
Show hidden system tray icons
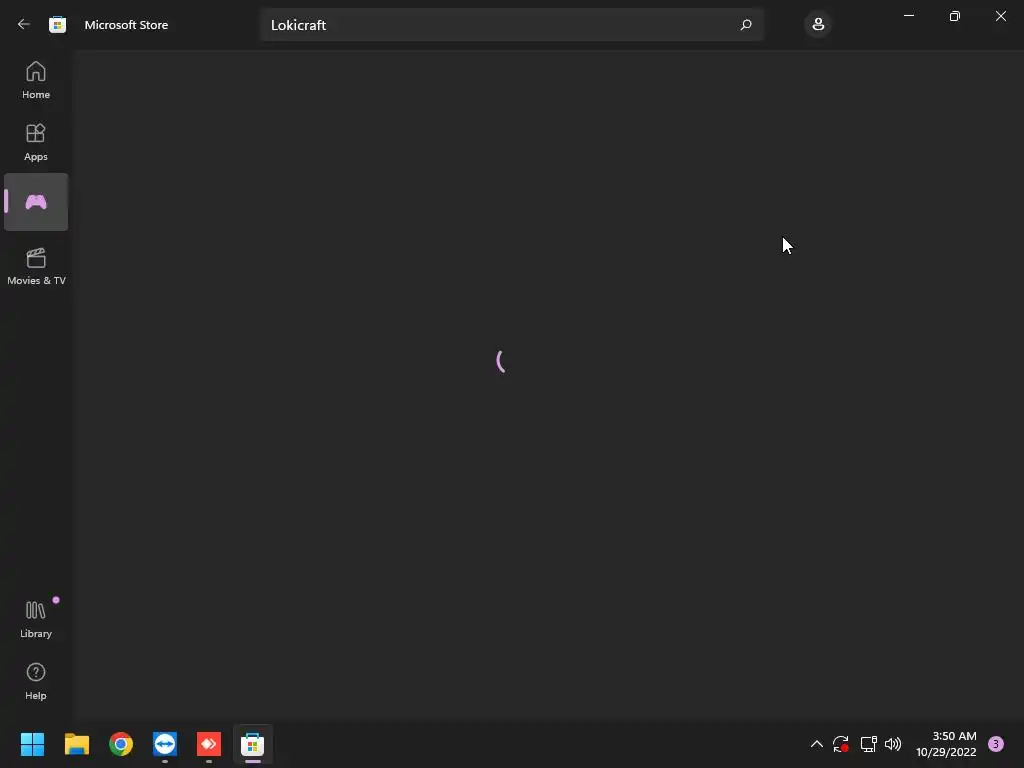click(x=816, y=744)
